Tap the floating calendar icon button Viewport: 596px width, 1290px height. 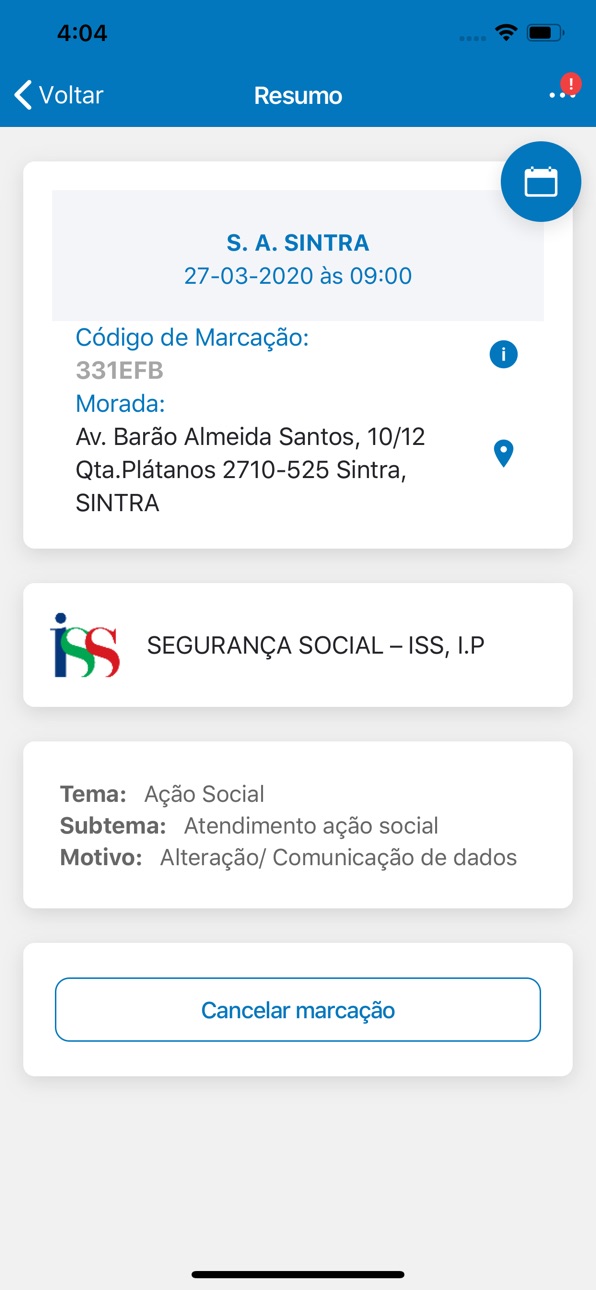coord(541,181)
